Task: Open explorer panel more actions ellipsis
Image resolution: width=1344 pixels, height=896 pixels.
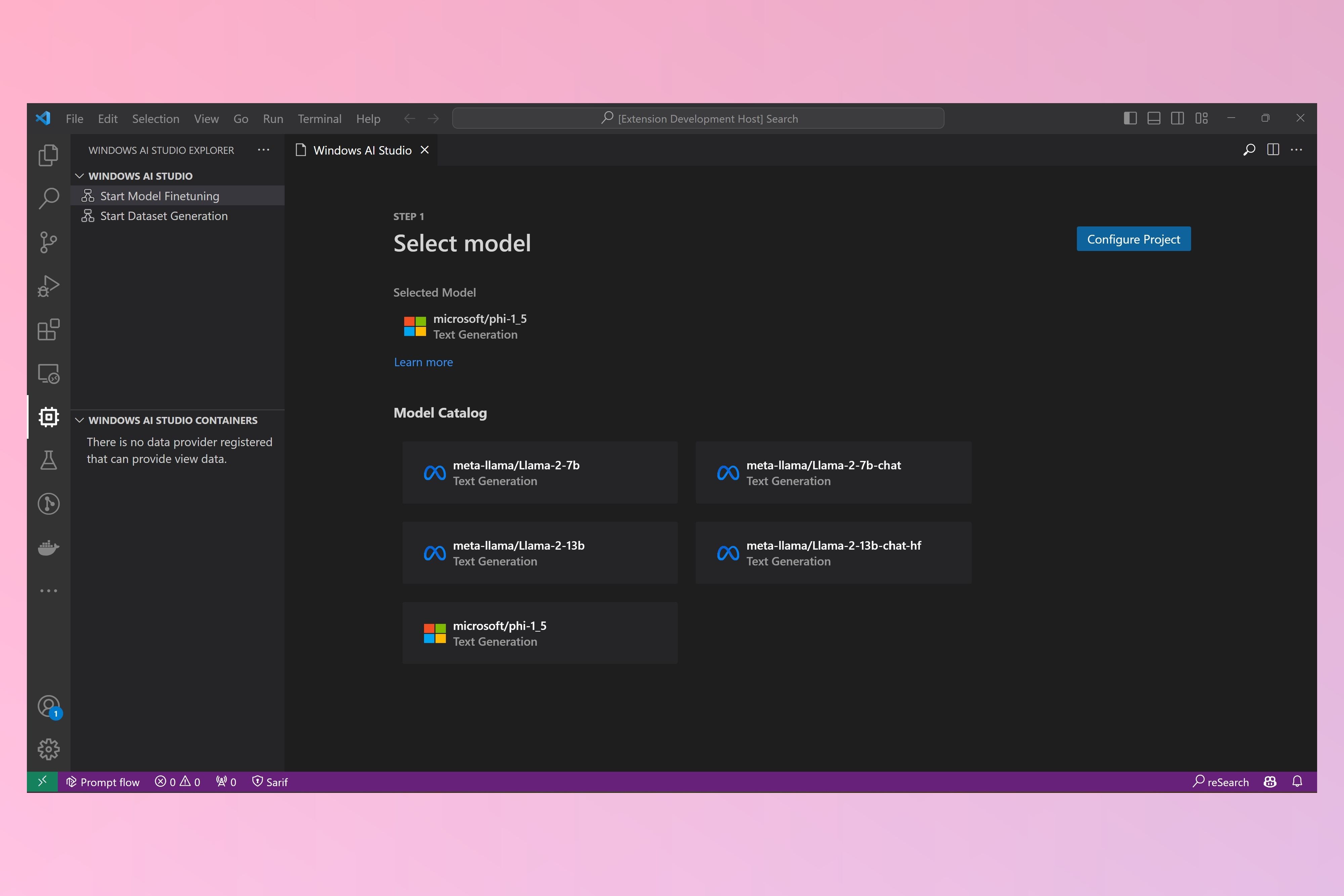Action: click(263, 150)
